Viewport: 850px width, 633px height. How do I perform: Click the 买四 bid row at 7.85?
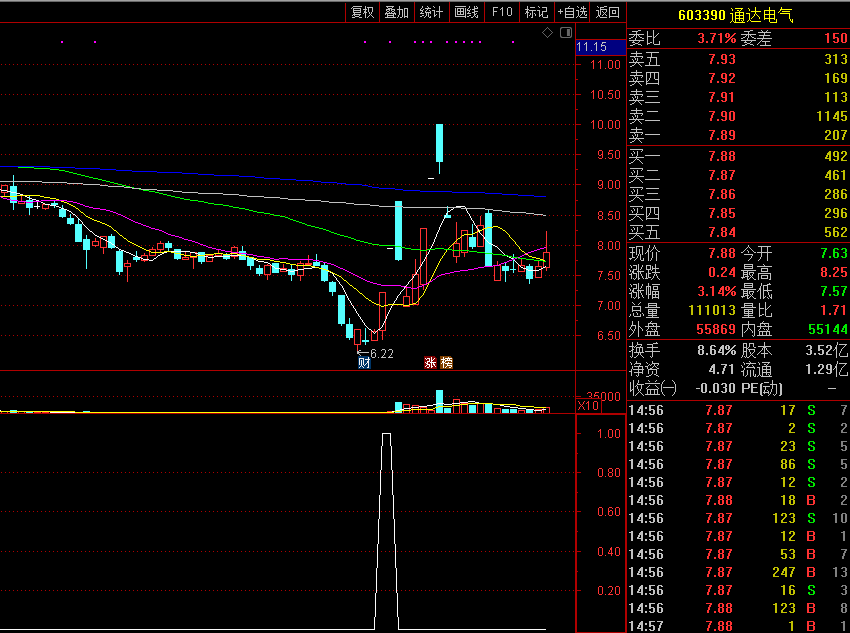[738, 213]
